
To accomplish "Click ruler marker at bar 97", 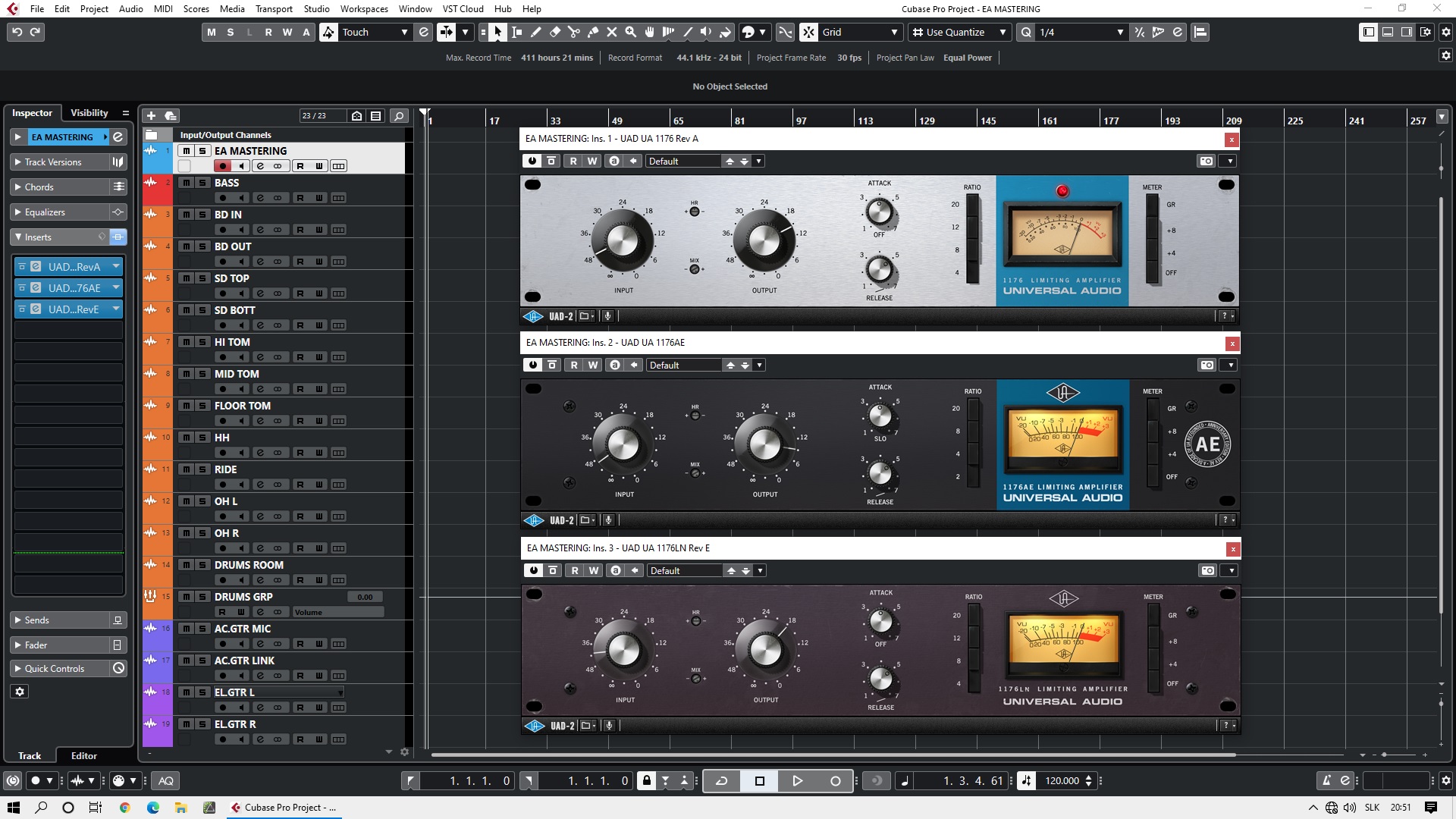I will tap(801, 121).
